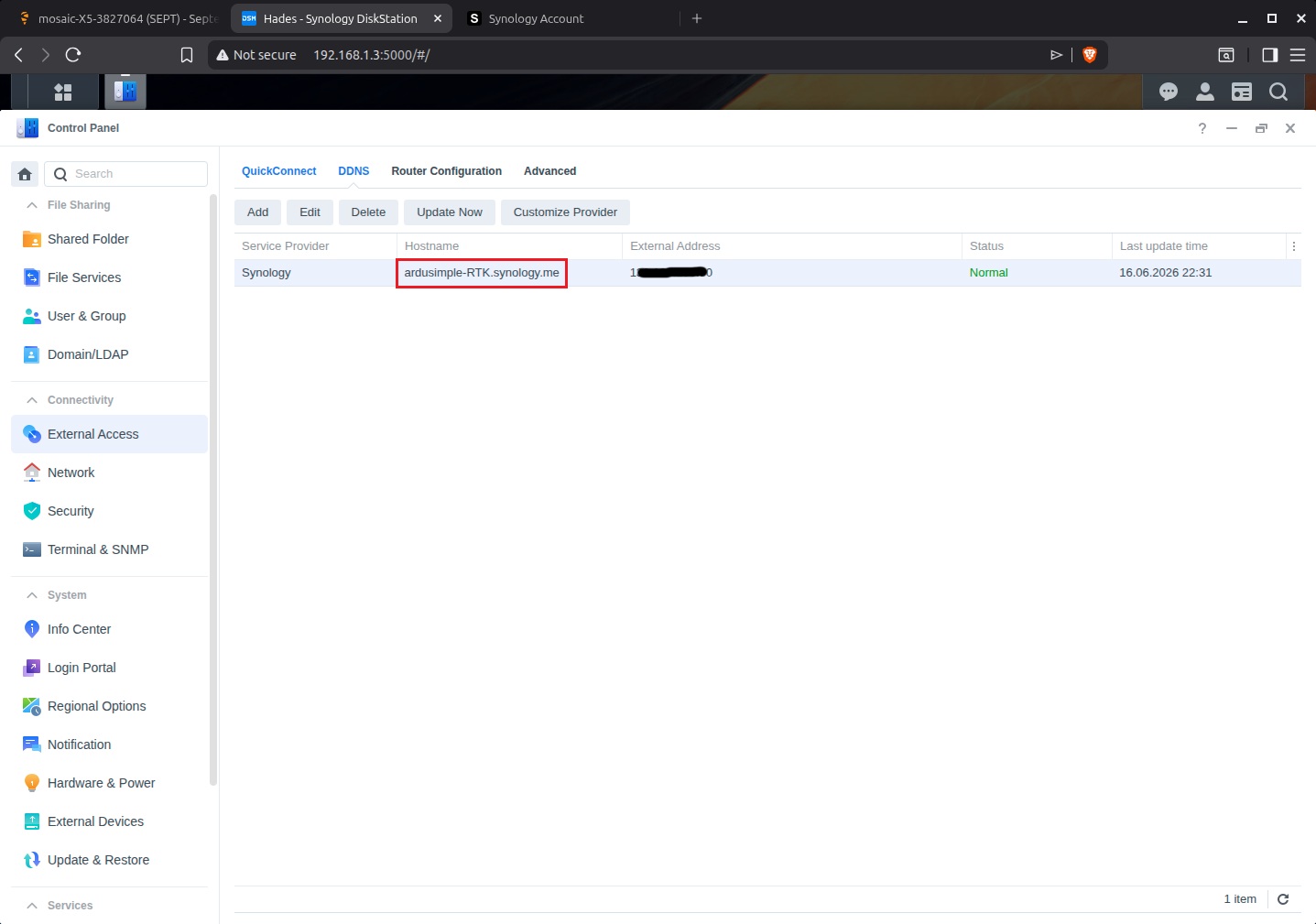Screen dimensions: 1316x924
Task: Select the ardusimple-RTK.synology.me hostname cell
Action: (482, 273)
